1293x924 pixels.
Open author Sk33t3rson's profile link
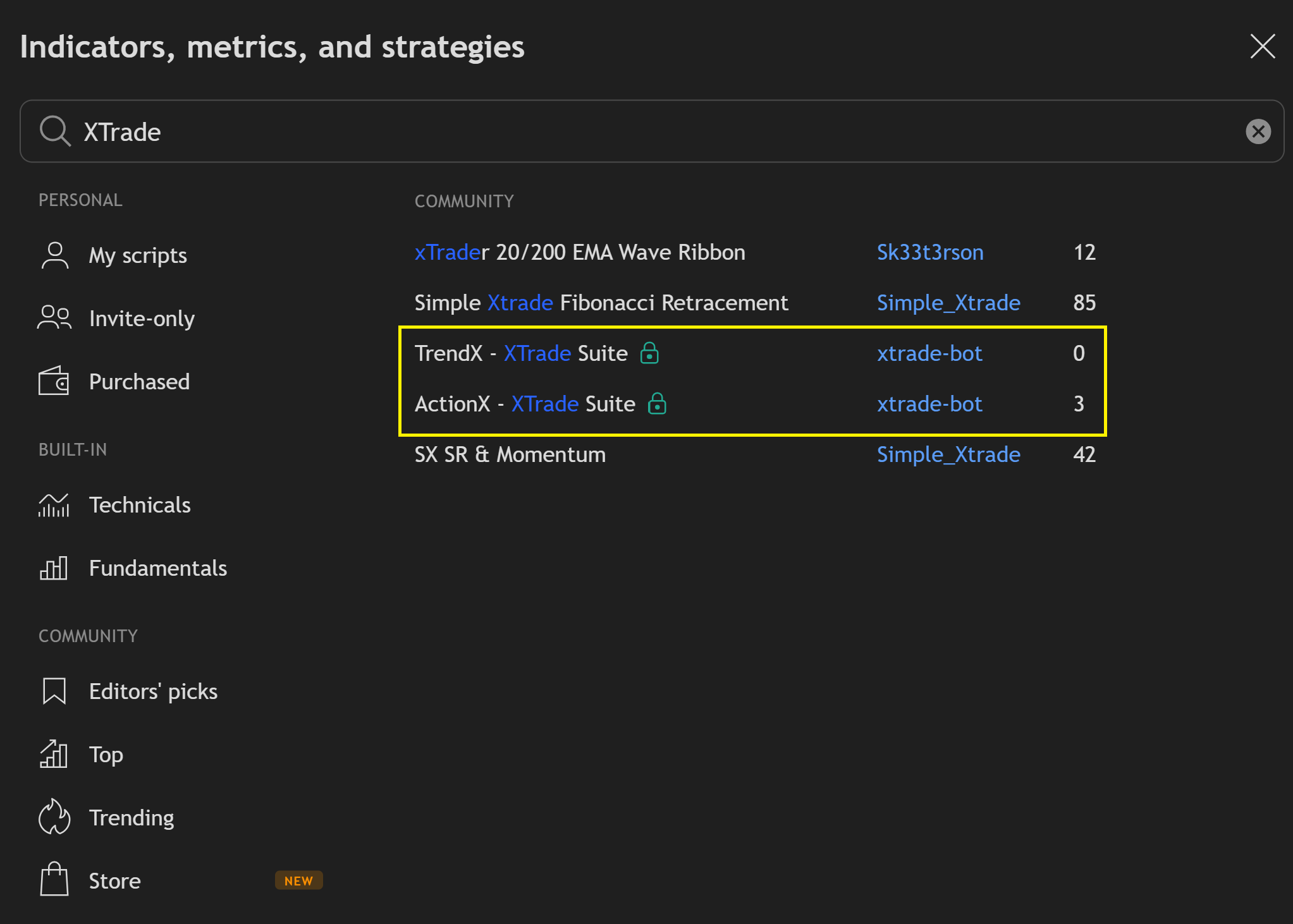pos(929,252)
